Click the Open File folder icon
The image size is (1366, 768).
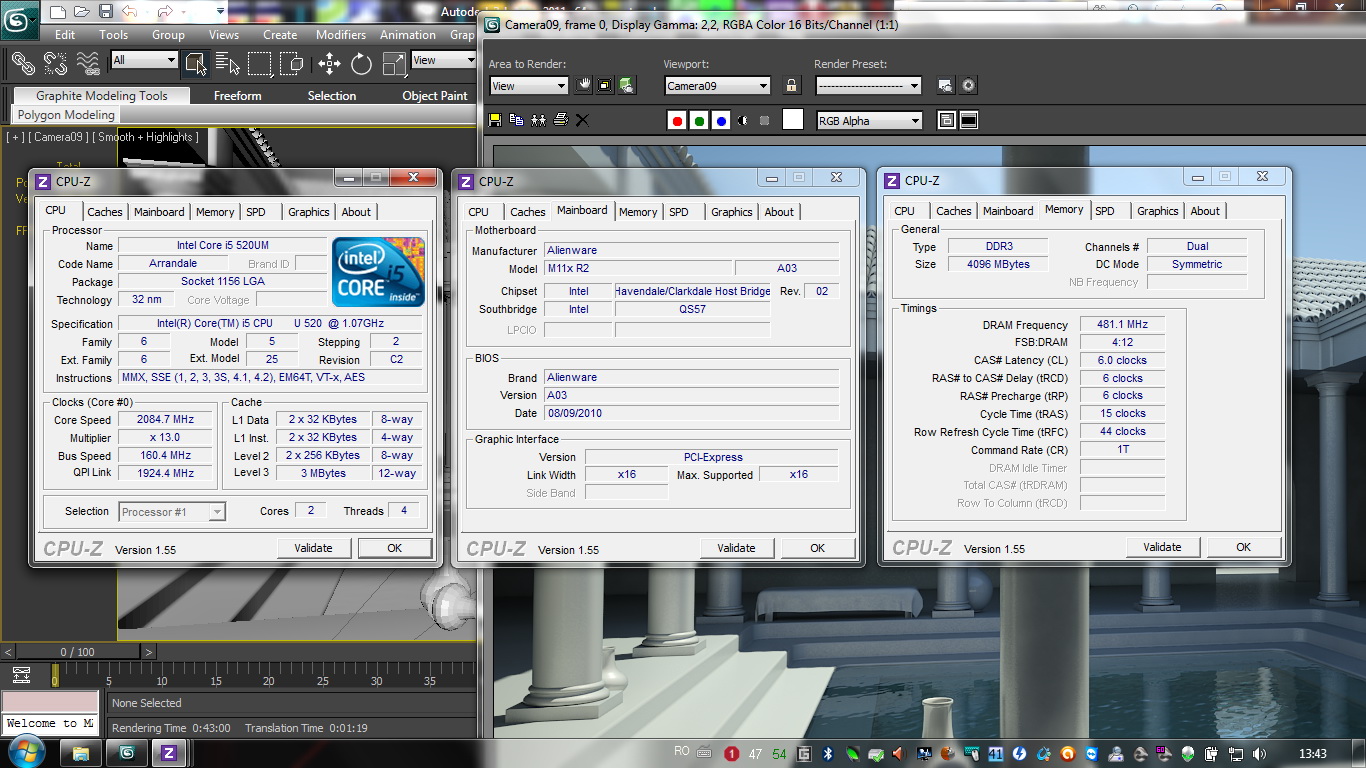point(82,12)
